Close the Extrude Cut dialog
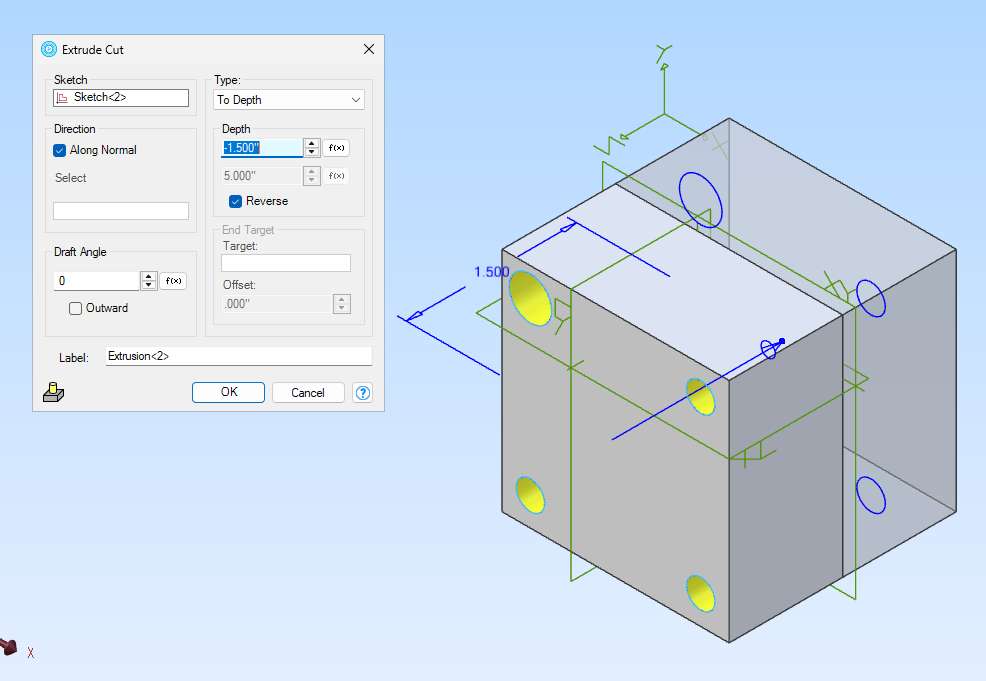This screenshot has height=681, width=986. (x=369, y=49)
